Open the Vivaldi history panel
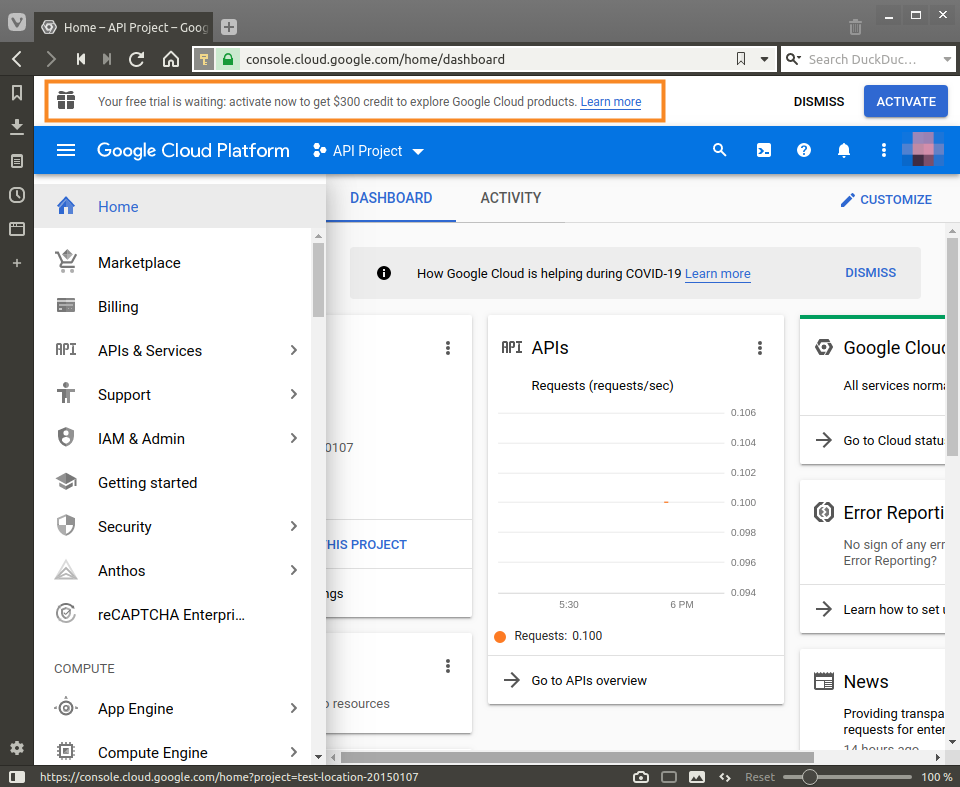Image resolution: width=960 pixels, height=787 pixels. [x=17, y=195]
